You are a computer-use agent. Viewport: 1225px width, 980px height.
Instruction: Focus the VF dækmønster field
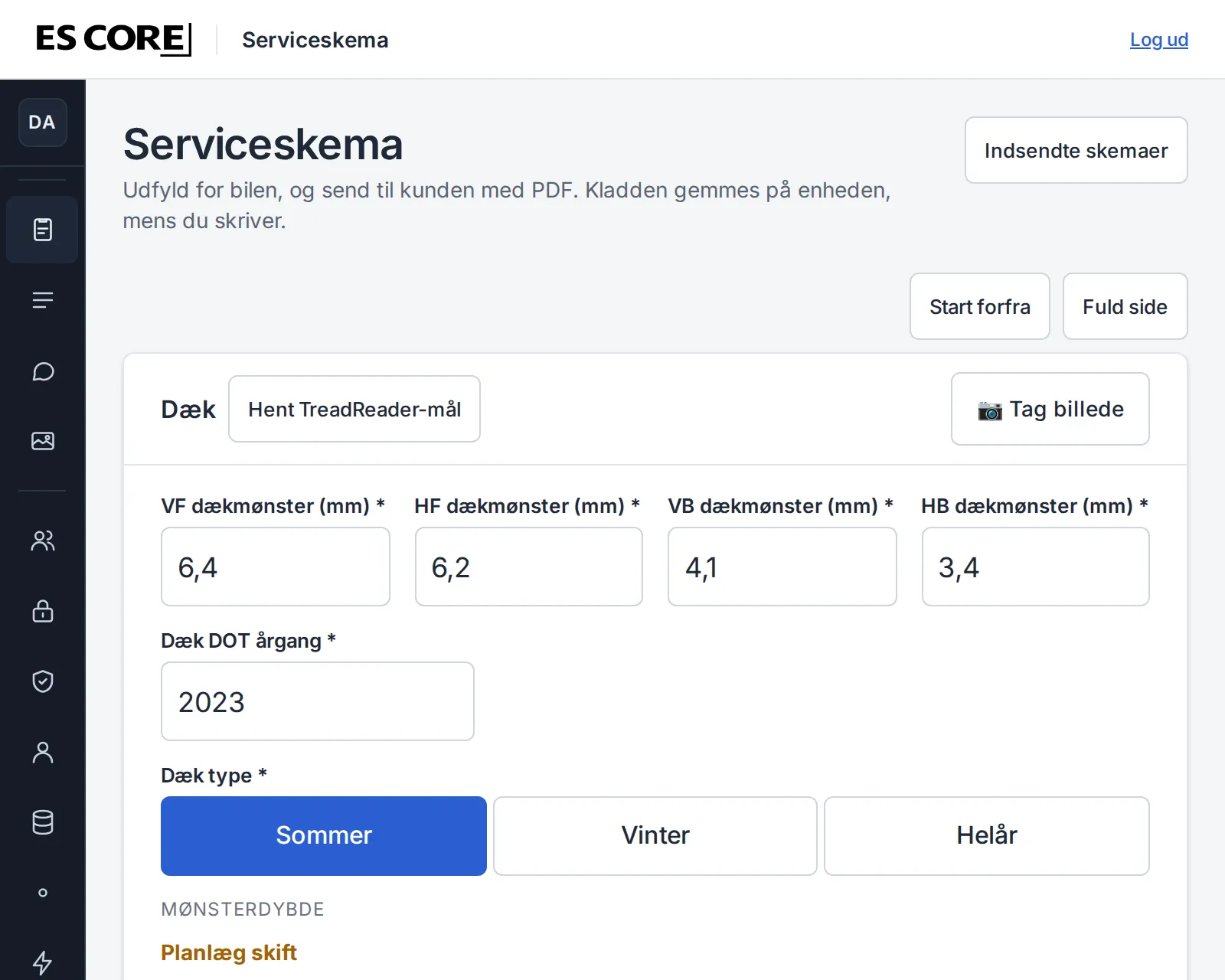coord(276,567)
